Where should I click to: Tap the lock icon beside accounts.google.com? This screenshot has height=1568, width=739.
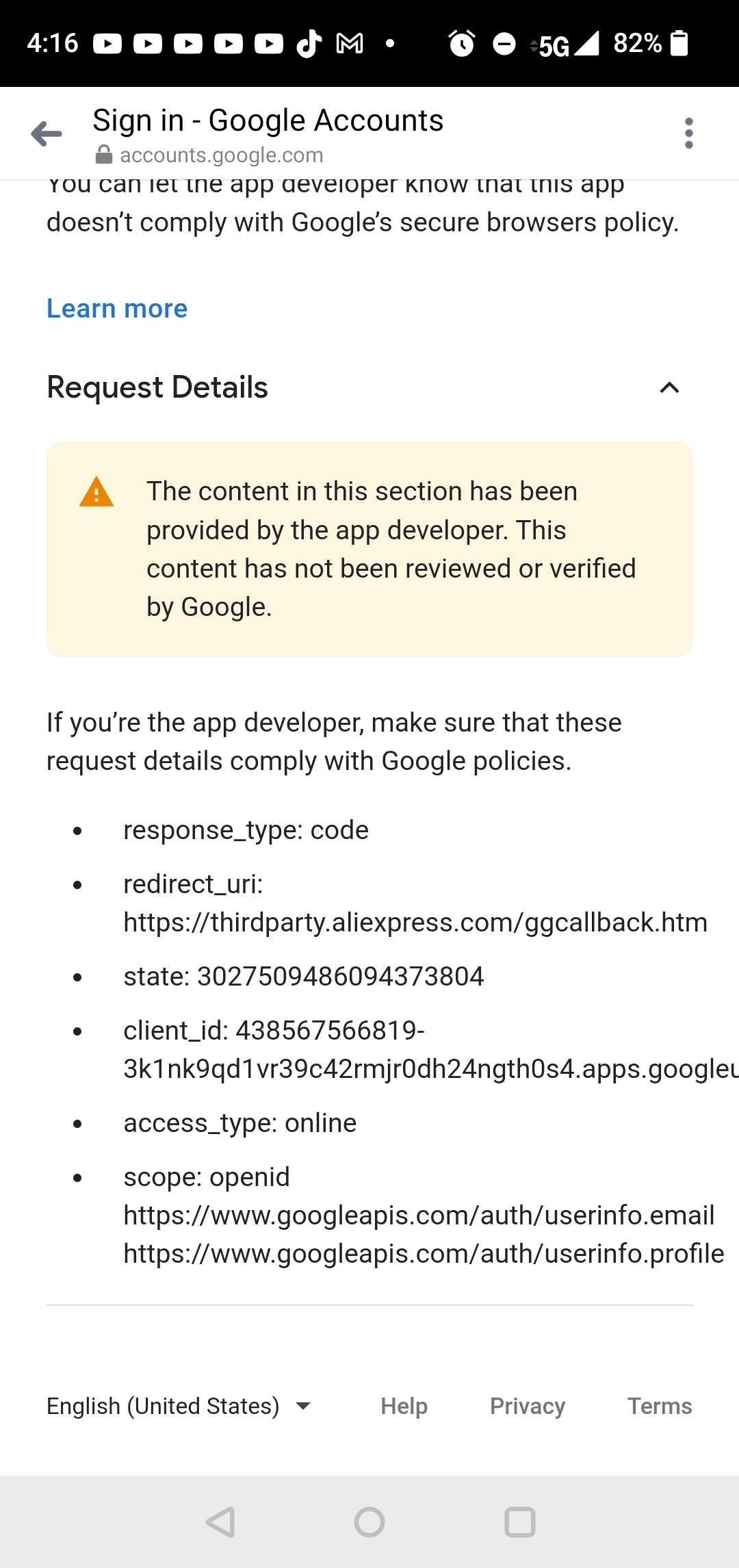[x=103, y=155]
